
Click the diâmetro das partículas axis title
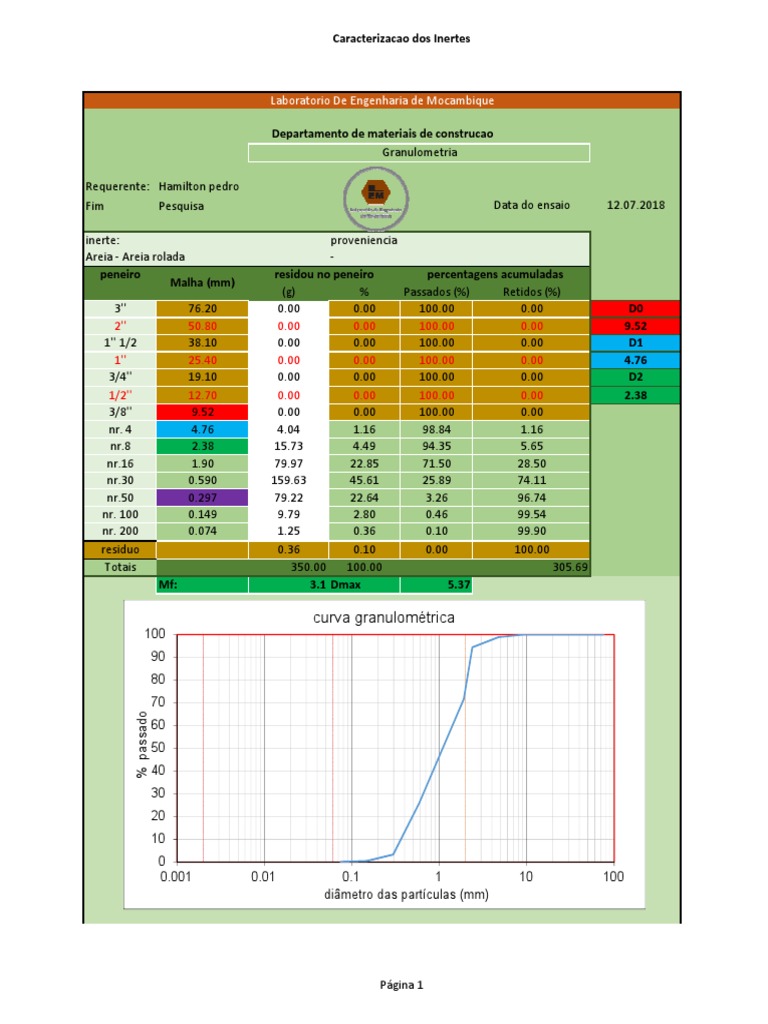pos(407,895)
